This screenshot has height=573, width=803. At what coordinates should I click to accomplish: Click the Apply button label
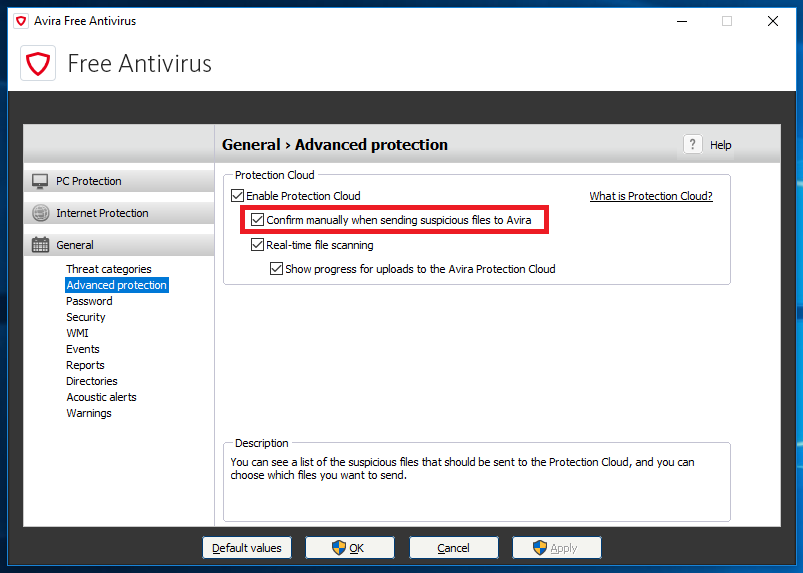tap(564, 548)
